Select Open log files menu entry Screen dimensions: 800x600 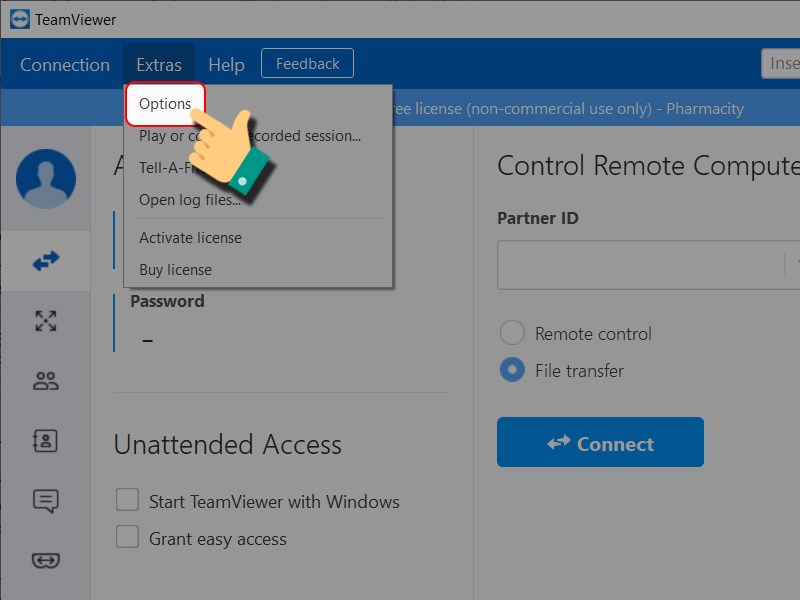pos(189,200)
